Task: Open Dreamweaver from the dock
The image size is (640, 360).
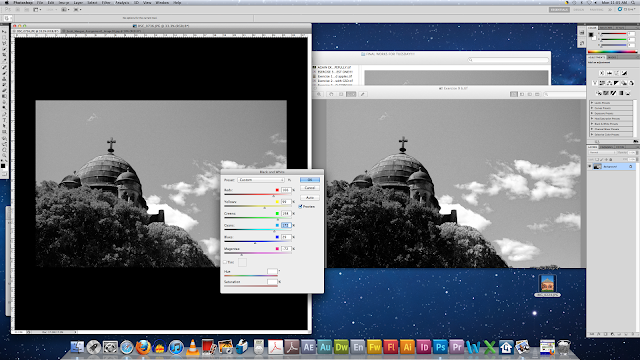Action: (x=341, y=347)
